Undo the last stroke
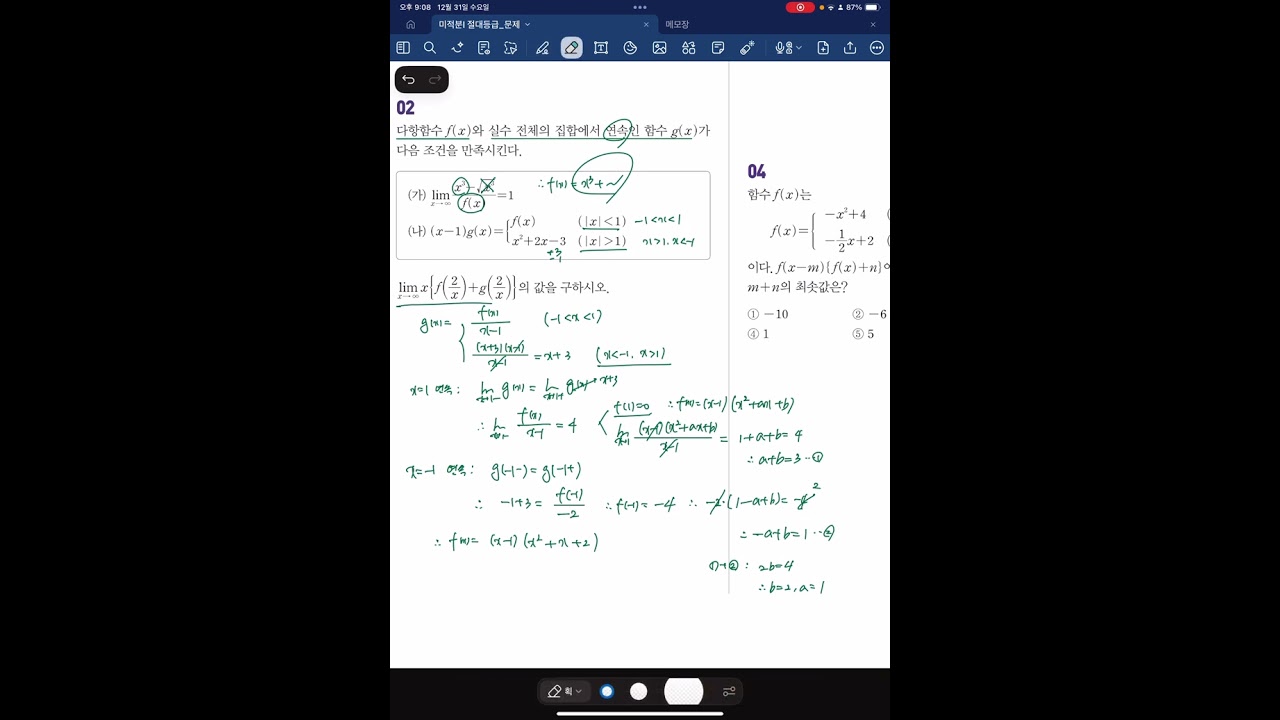The image size is (1280, 720). pyautogui.click(x=408, y=80)
